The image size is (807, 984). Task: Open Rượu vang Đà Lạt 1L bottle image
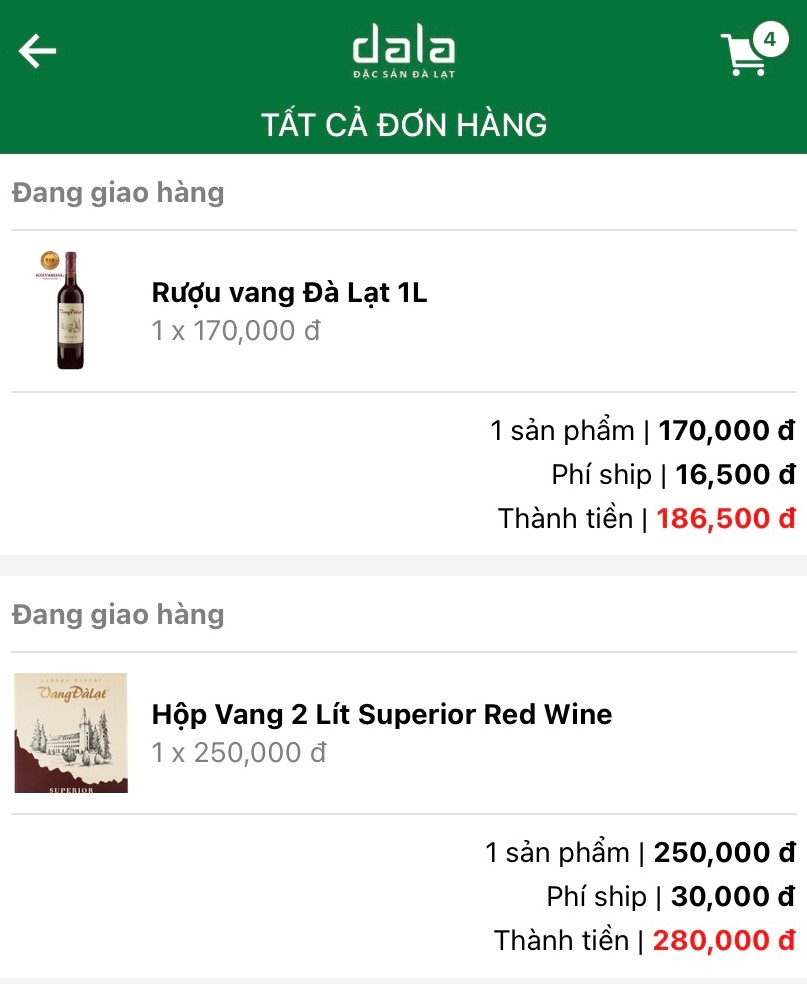pyautogui.click(x=70, y=310)
